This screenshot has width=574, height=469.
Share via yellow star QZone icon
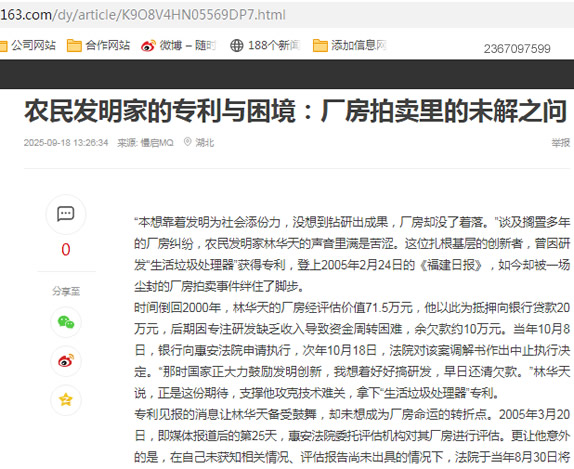pos(66,400)
